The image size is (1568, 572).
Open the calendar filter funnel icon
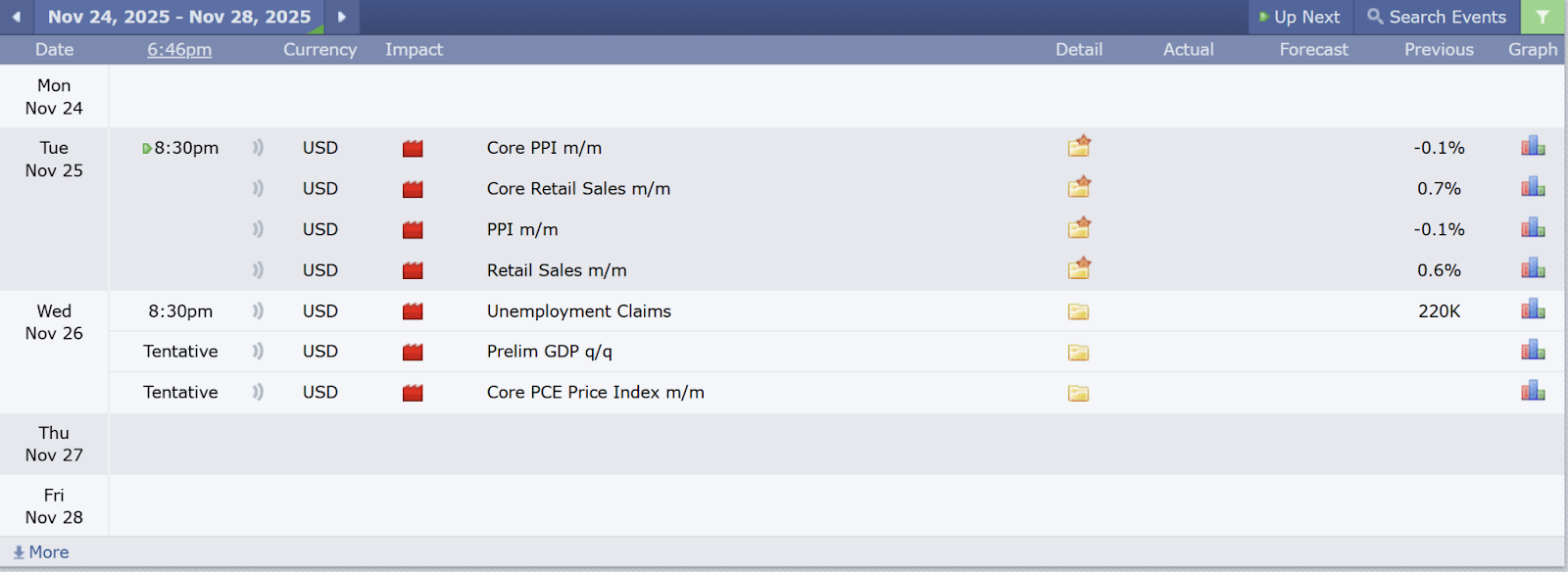[x=1543, y=17]
